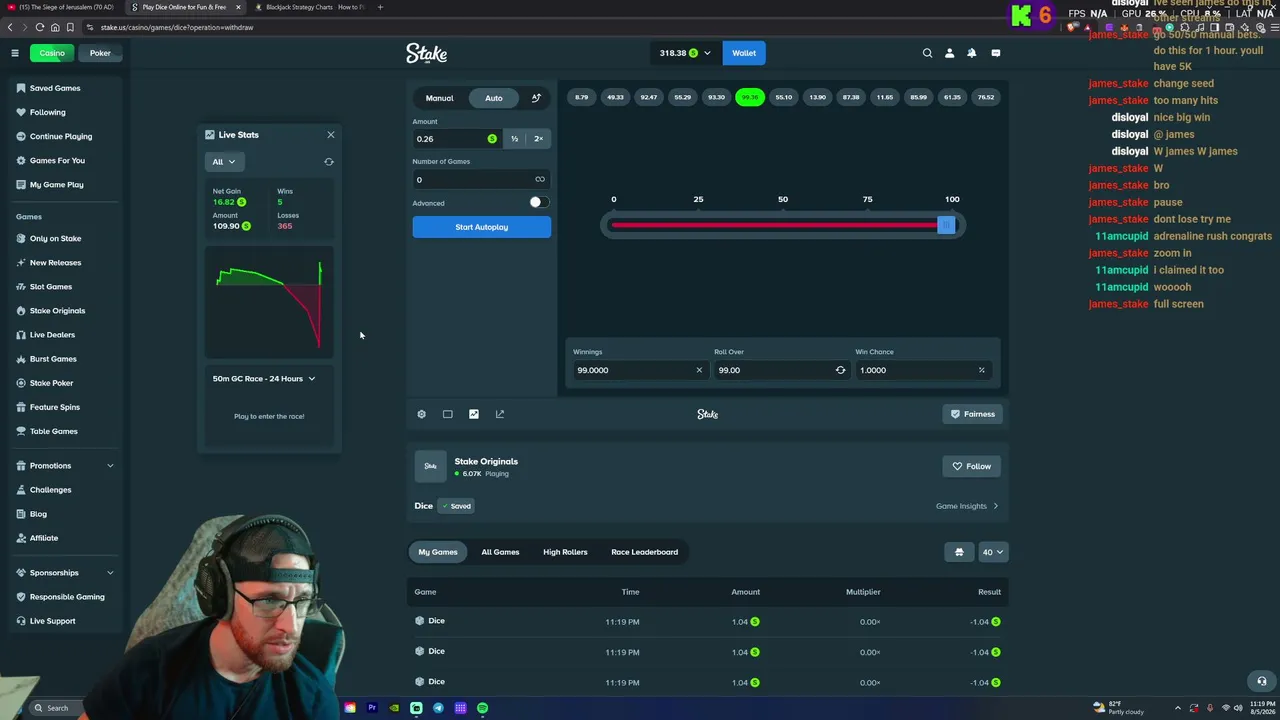Switch the dice game to theatre mode

pos(447,414)
